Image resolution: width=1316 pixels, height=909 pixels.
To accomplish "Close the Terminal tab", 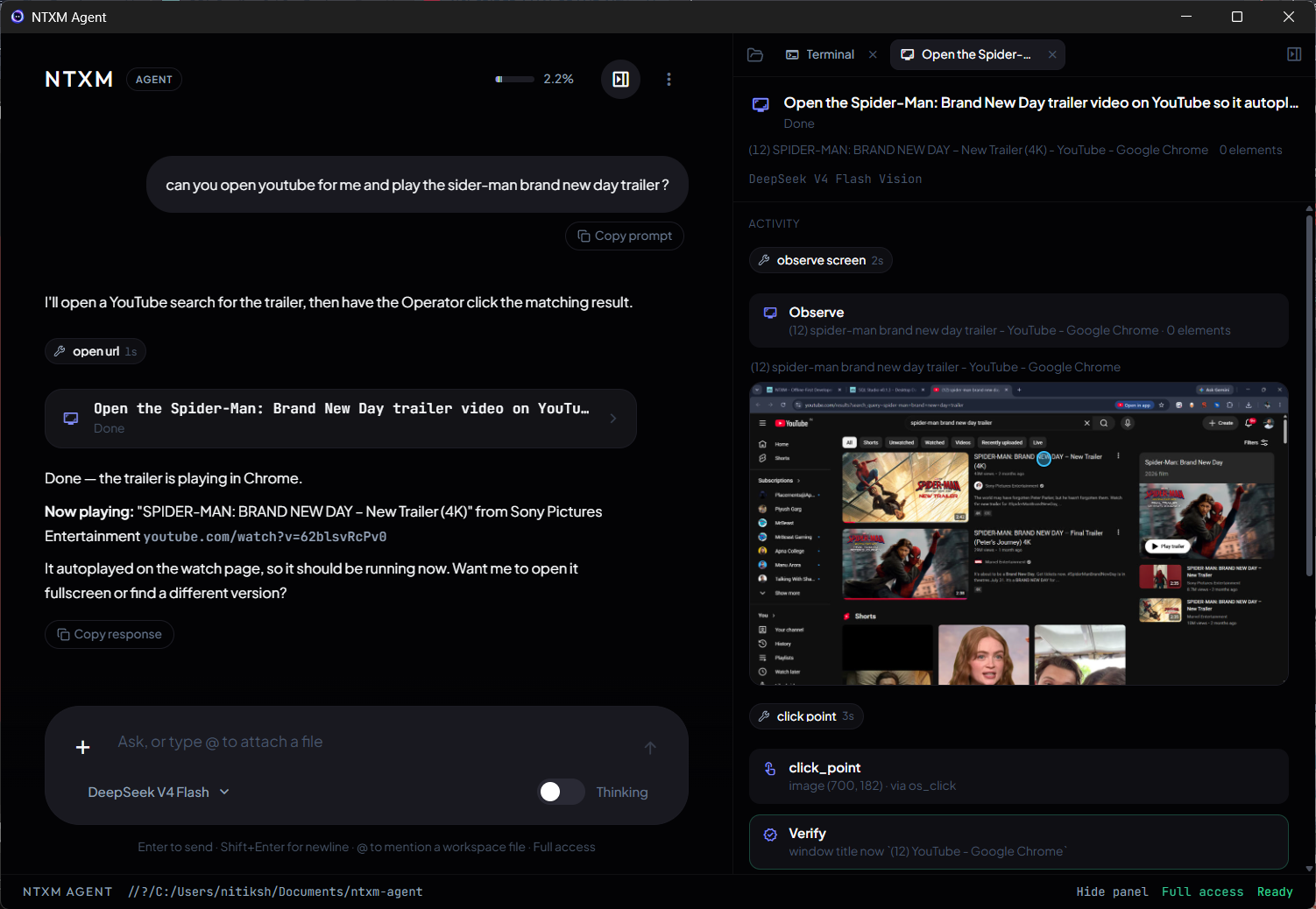I will [x=873, y=54].
